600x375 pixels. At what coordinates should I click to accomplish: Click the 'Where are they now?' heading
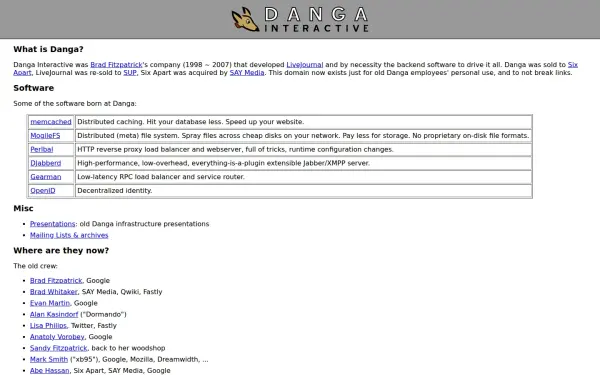[61, 251]
